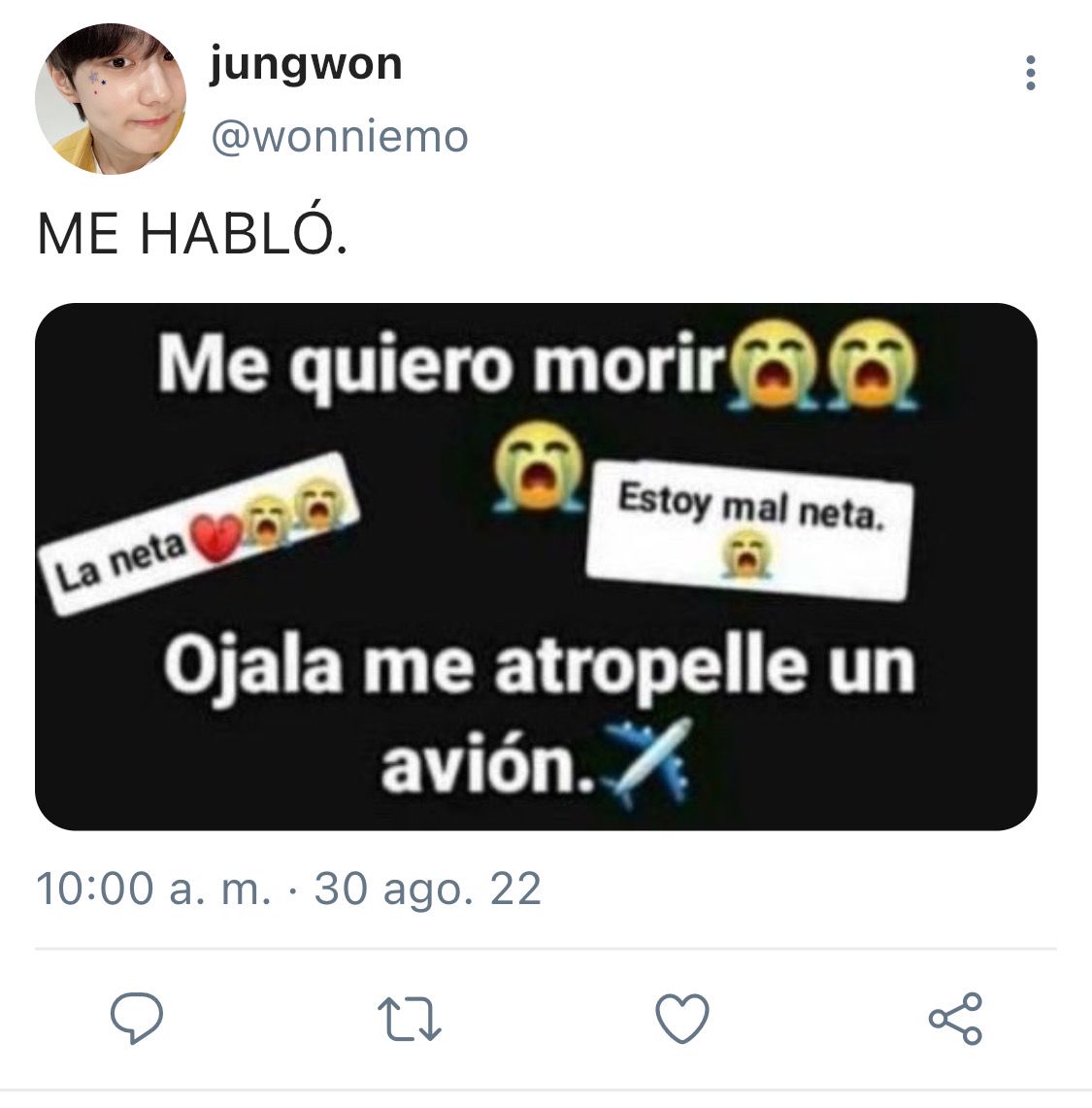Visit the @wonniemo handle

(340, 136)
